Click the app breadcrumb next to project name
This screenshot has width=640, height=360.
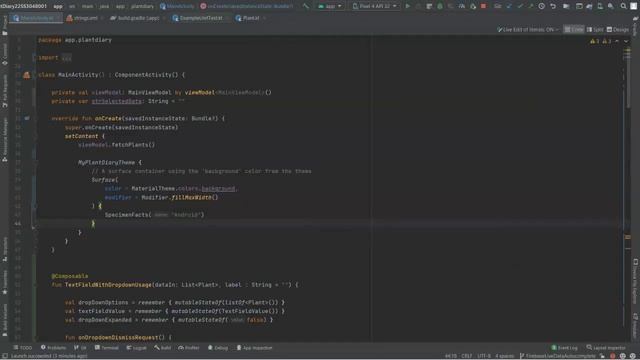(58, 6)
